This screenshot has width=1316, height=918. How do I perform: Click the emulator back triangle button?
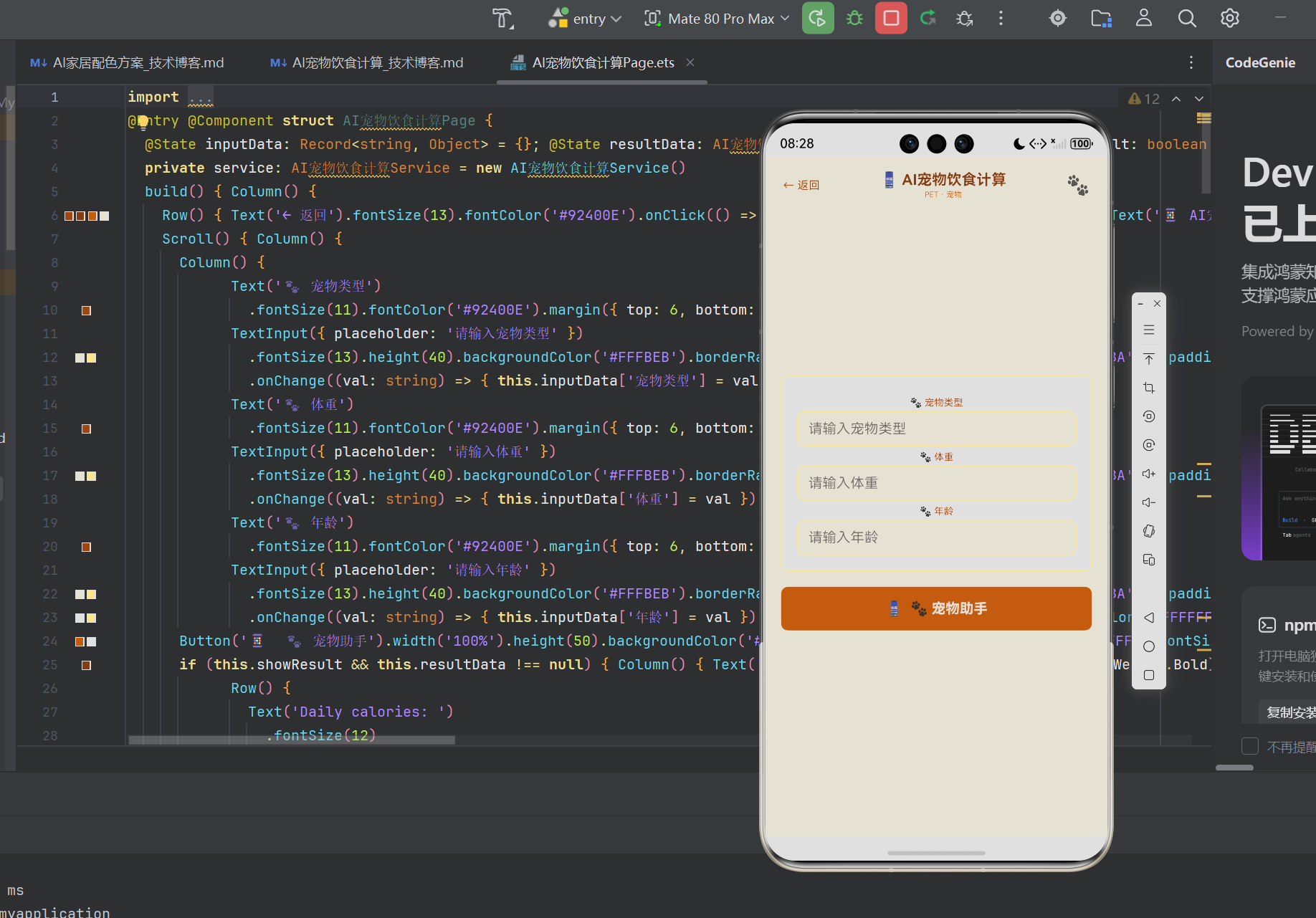tap(1149, 617)
